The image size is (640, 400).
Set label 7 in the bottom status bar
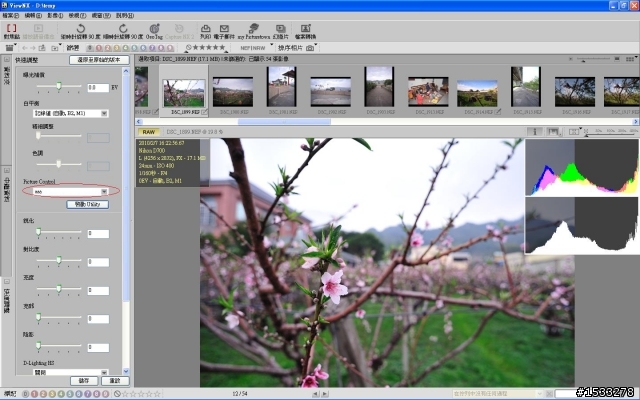click(88, 394)
